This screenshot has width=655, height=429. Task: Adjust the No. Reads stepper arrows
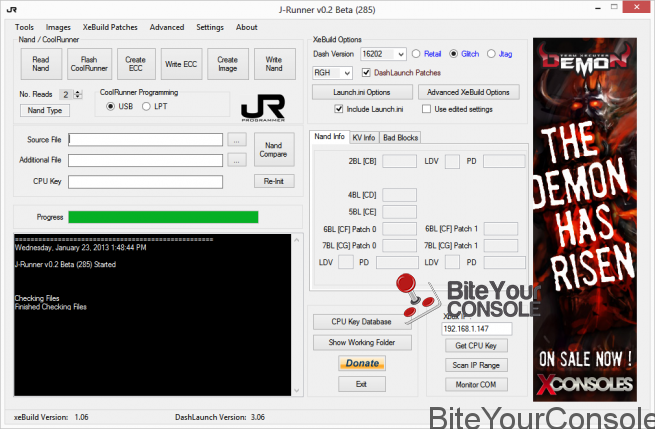[78, 94]
